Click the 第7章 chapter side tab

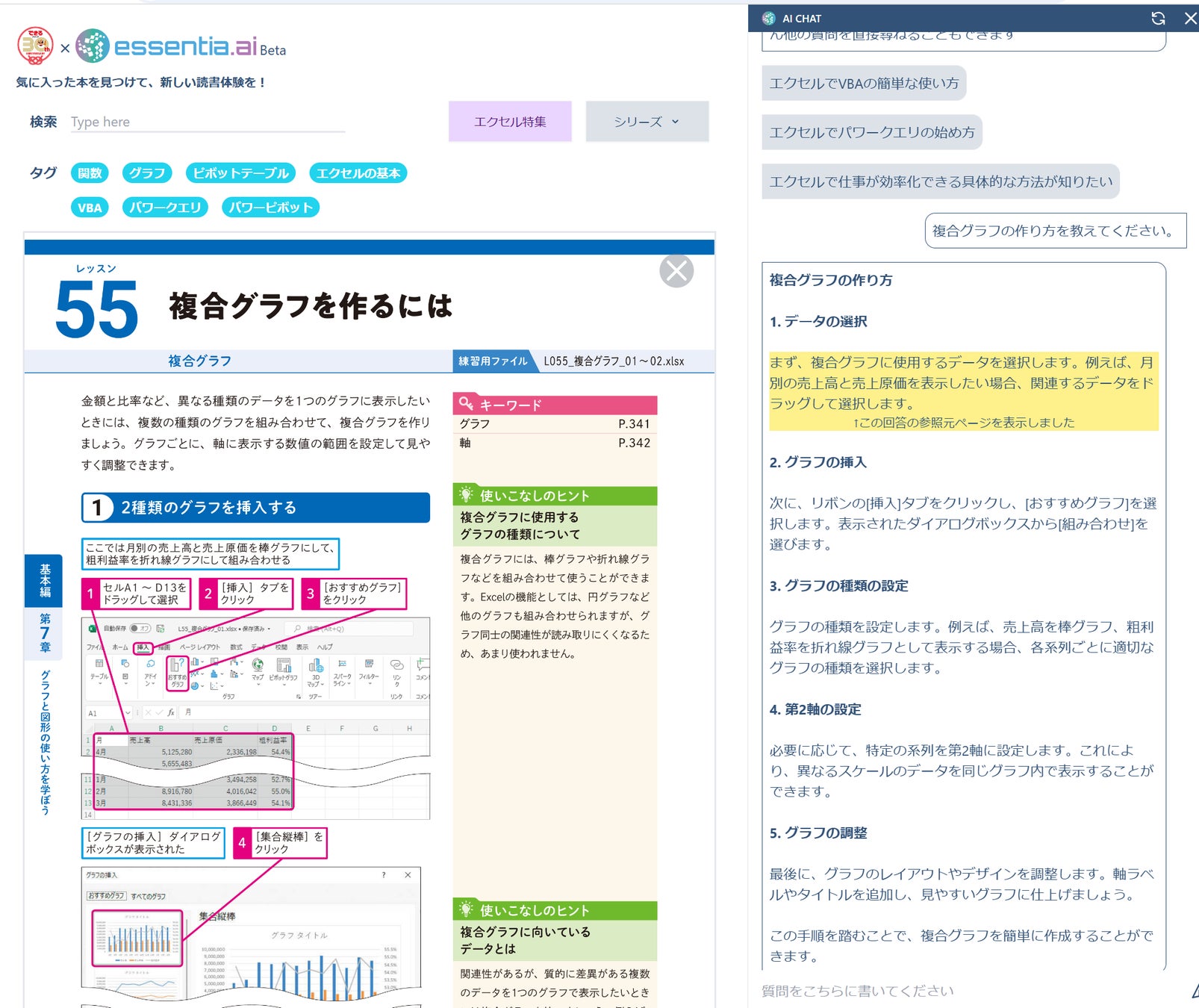tap(45, 633)
